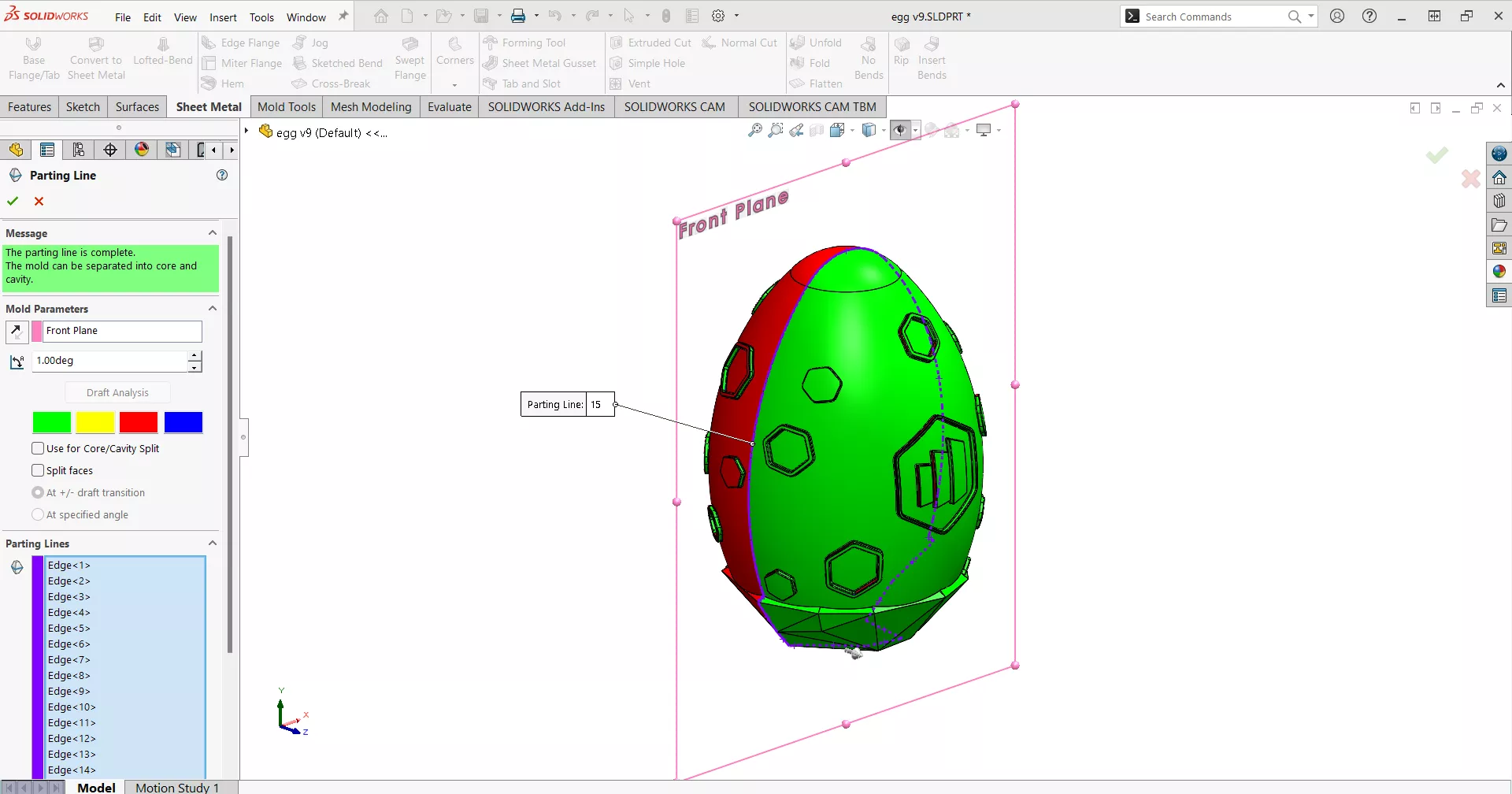Activate the Zoom to Area tool
The width and height of the screenshot is (1512, 794).
click(x=776, y=130)
